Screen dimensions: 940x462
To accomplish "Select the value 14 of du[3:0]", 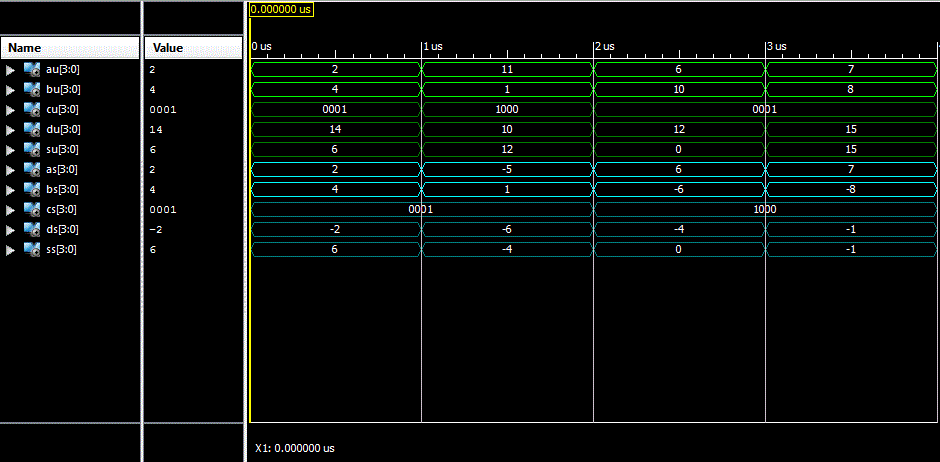I will [x=154, y=130].
